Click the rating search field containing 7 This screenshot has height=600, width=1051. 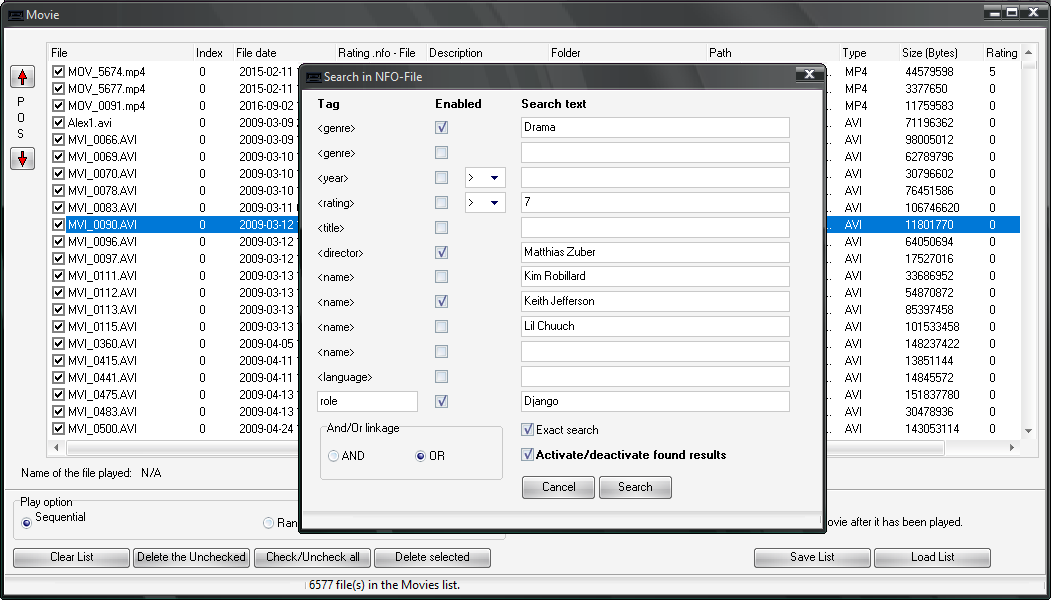coord(656,202)
